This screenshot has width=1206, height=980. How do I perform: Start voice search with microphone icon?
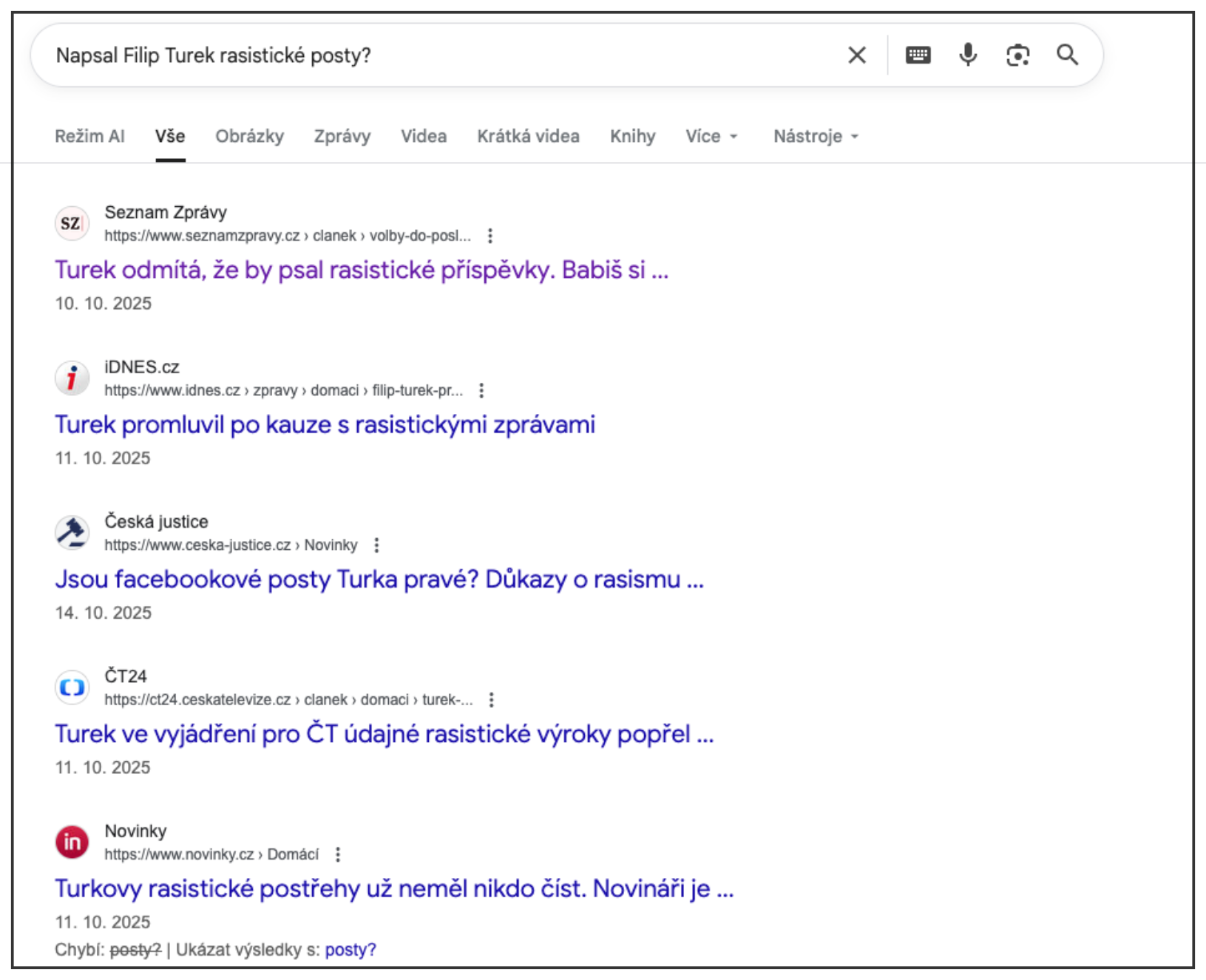click(967, 55)
